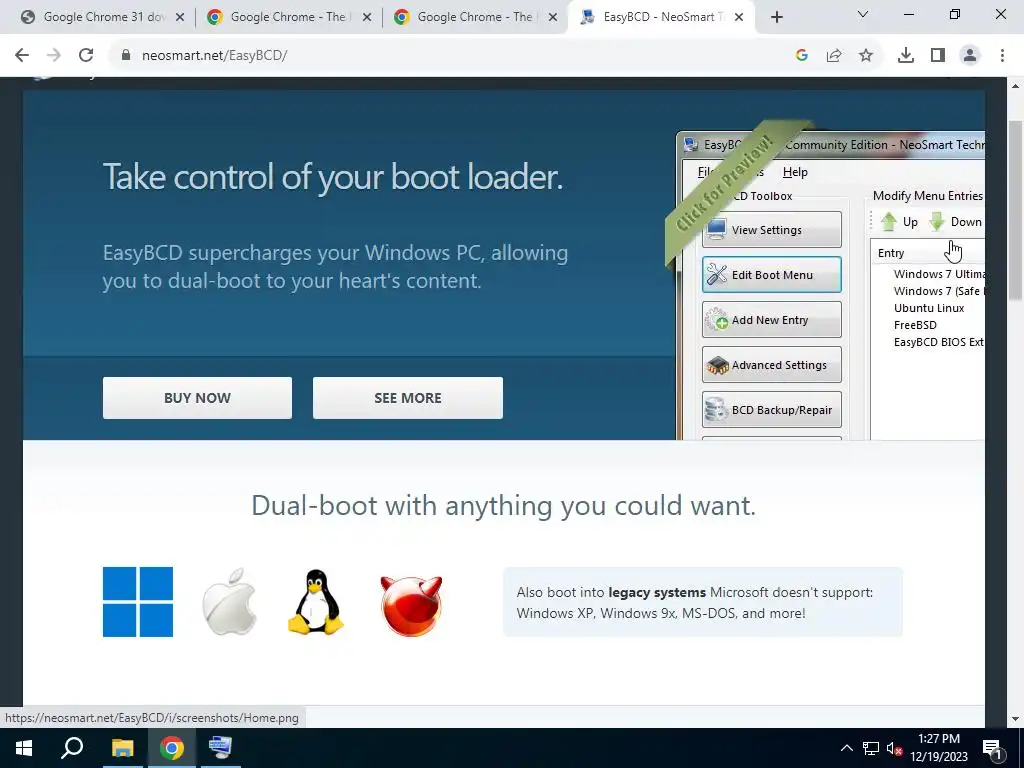Viewport: 1024px width, 768px height.
Task: Click the network tray icon
Action: 871,748
